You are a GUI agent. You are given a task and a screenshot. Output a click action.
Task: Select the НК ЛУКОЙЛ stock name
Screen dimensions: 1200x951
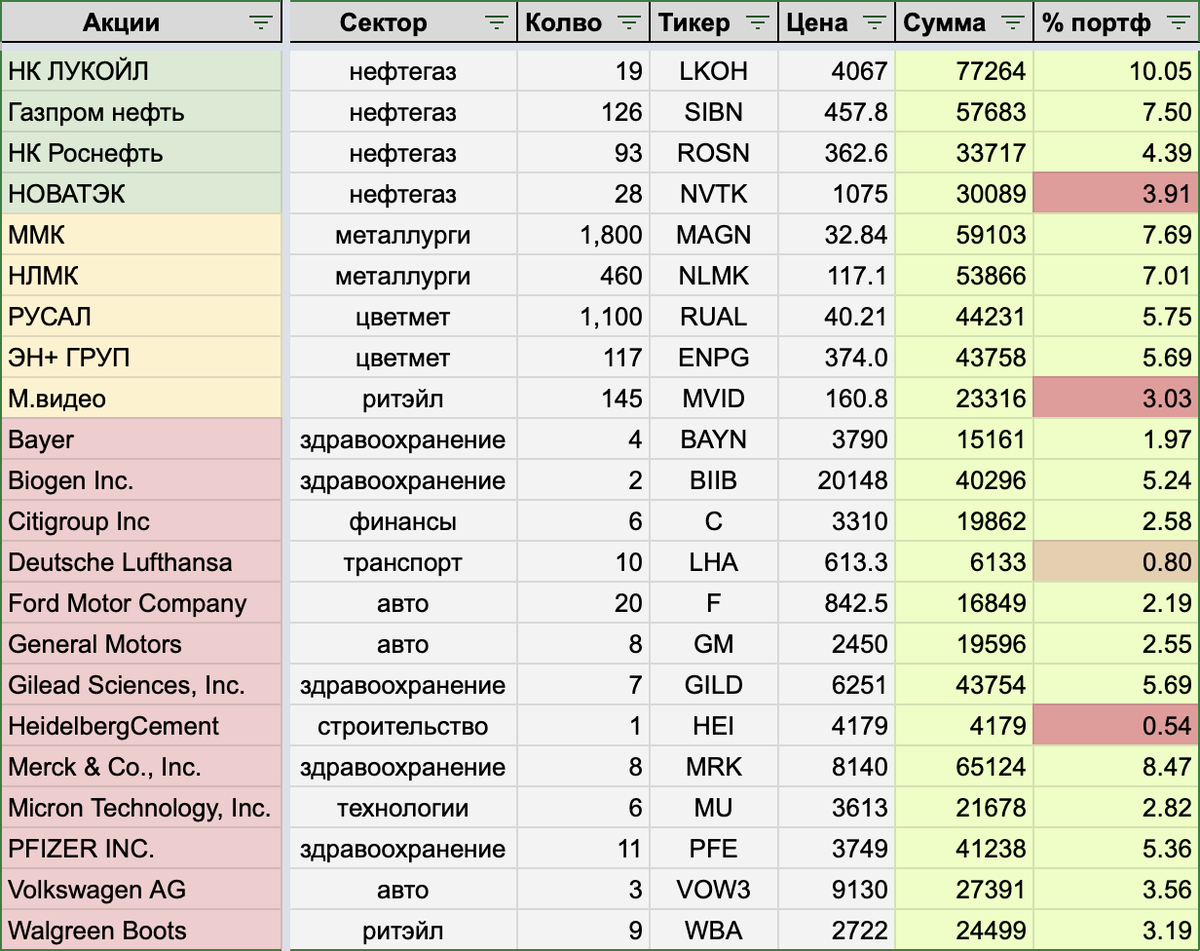point(140,70)
